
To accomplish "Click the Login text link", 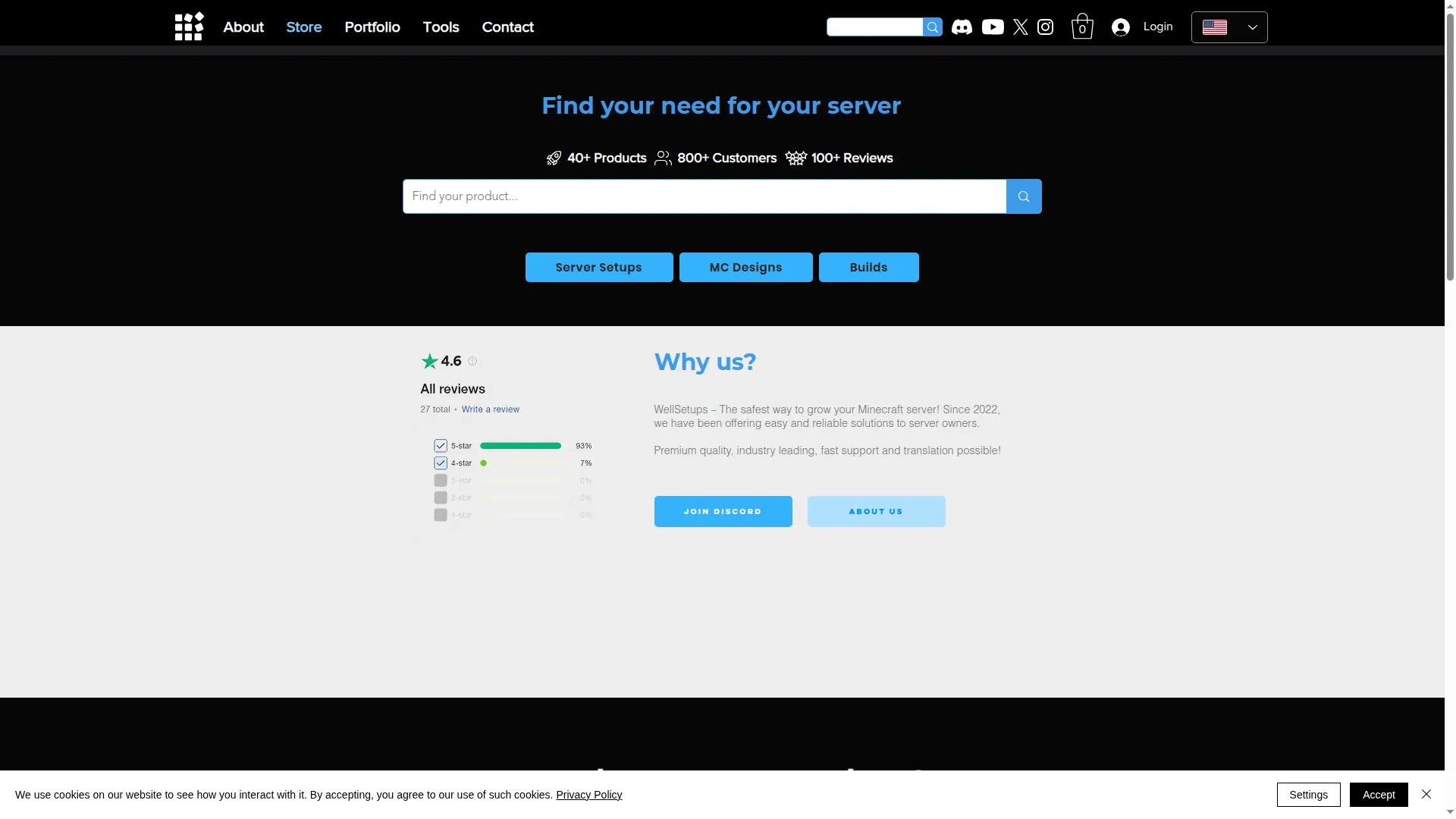I will coord(1158,27).
